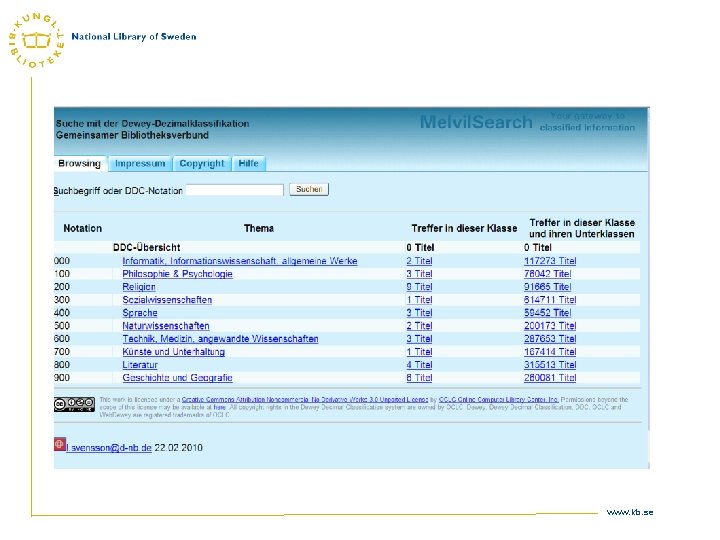Image resolution: width=720 pixels, height=540 pixels.
Task: Click the 4 Titel link for Literatur row
Action: coord(419,365)
